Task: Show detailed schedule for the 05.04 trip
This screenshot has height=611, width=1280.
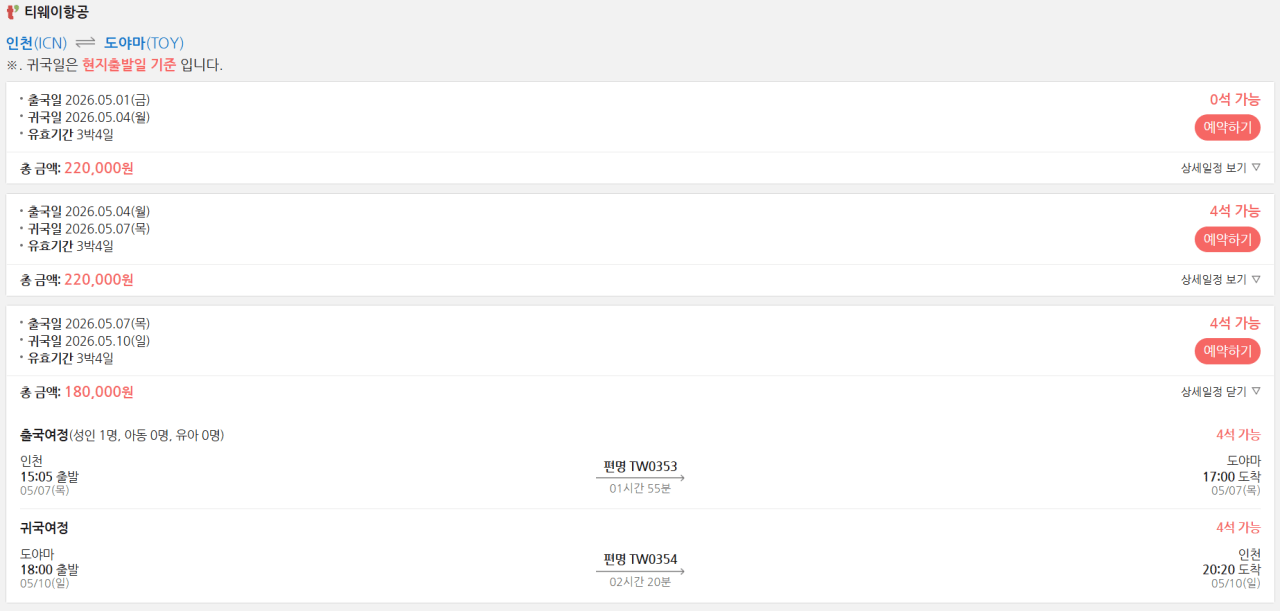Action: [1220, 280]
